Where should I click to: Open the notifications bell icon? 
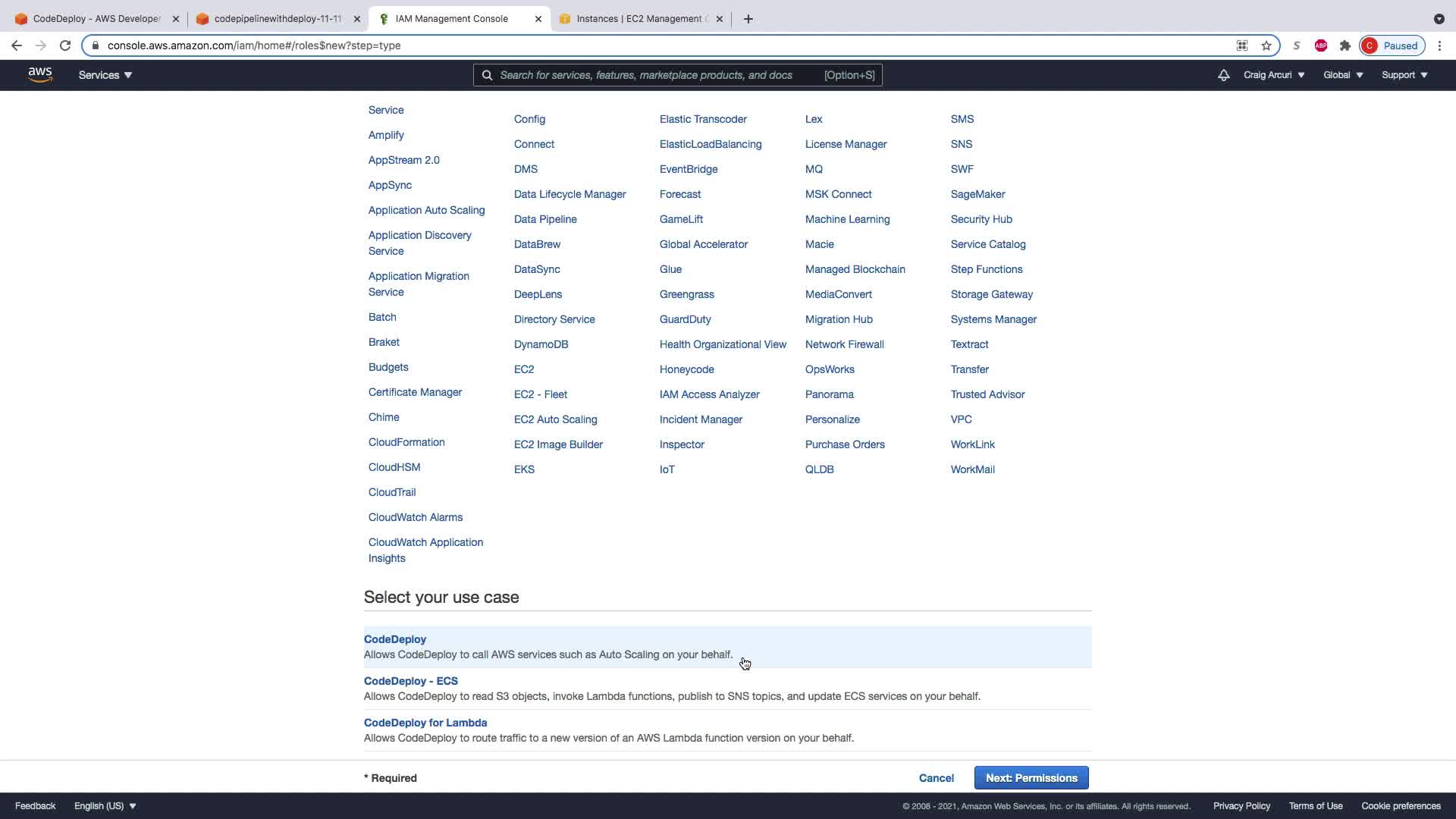1223,75
